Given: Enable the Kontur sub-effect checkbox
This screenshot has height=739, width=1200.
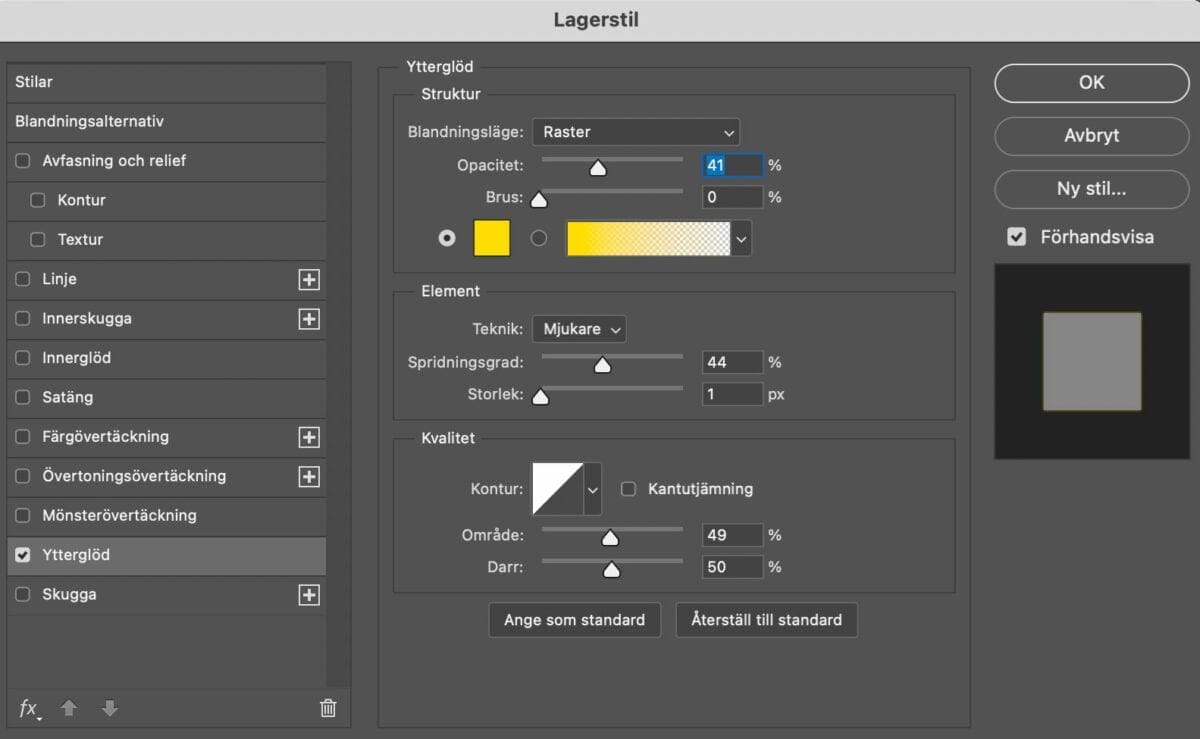Looking at the screenshot, I should pos(38,200).
